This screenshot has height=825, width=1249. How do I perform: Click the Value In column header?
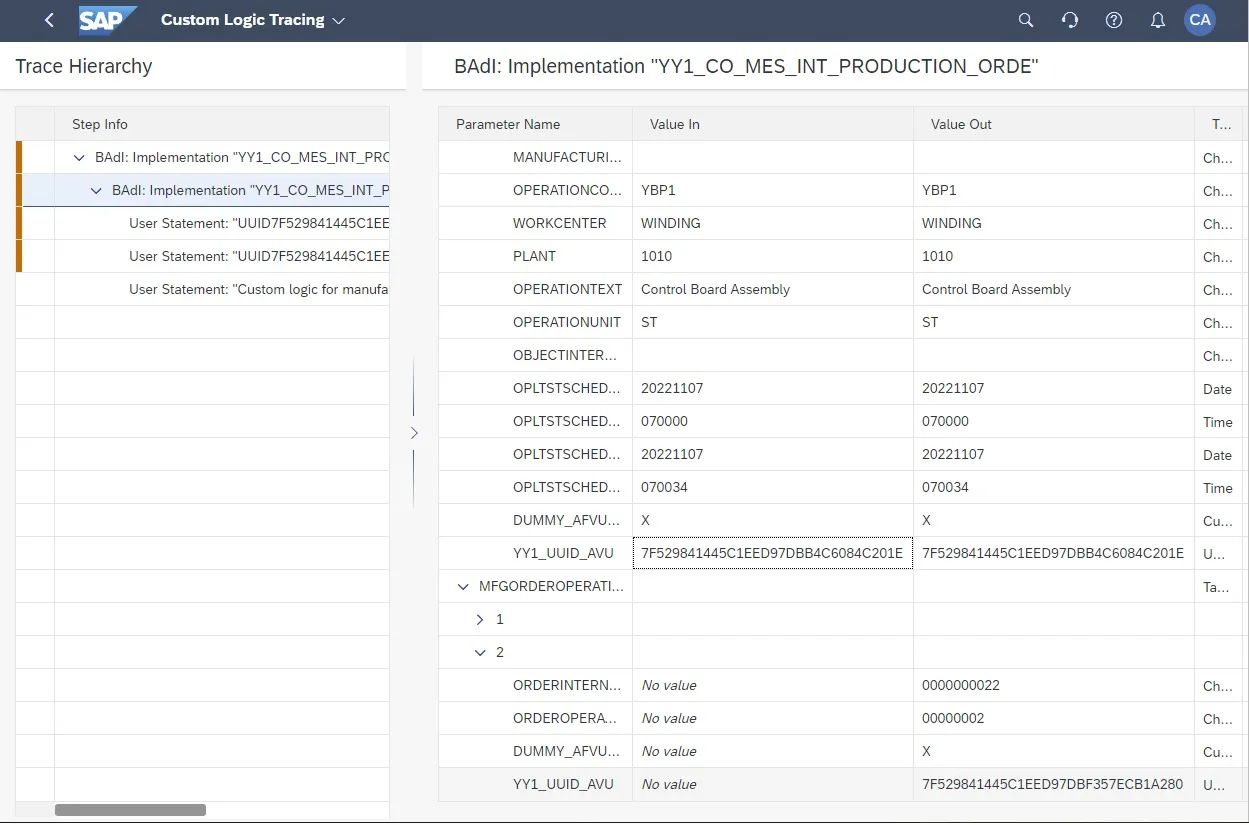(675, 124)
